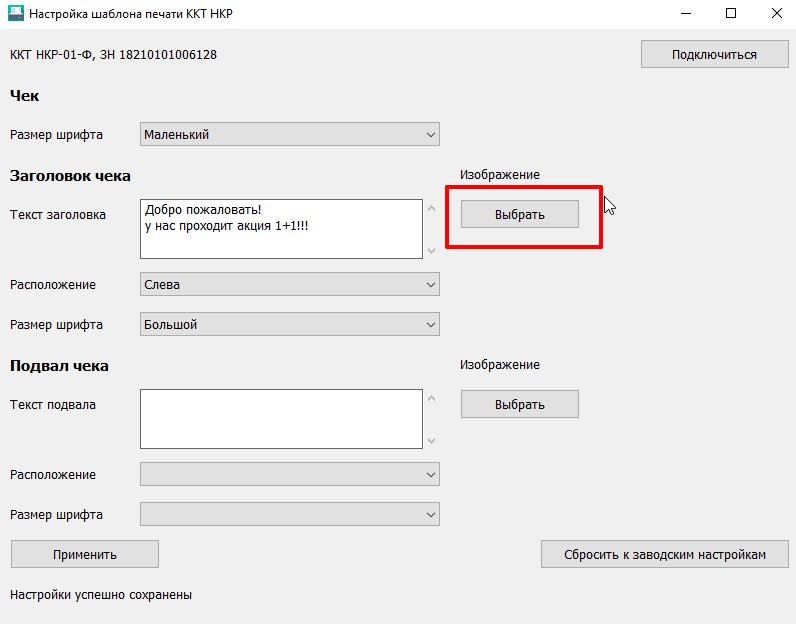Expand header Расположение dropdown showing Слева
This screenshot has width=796, height=624.
[290, 284]
